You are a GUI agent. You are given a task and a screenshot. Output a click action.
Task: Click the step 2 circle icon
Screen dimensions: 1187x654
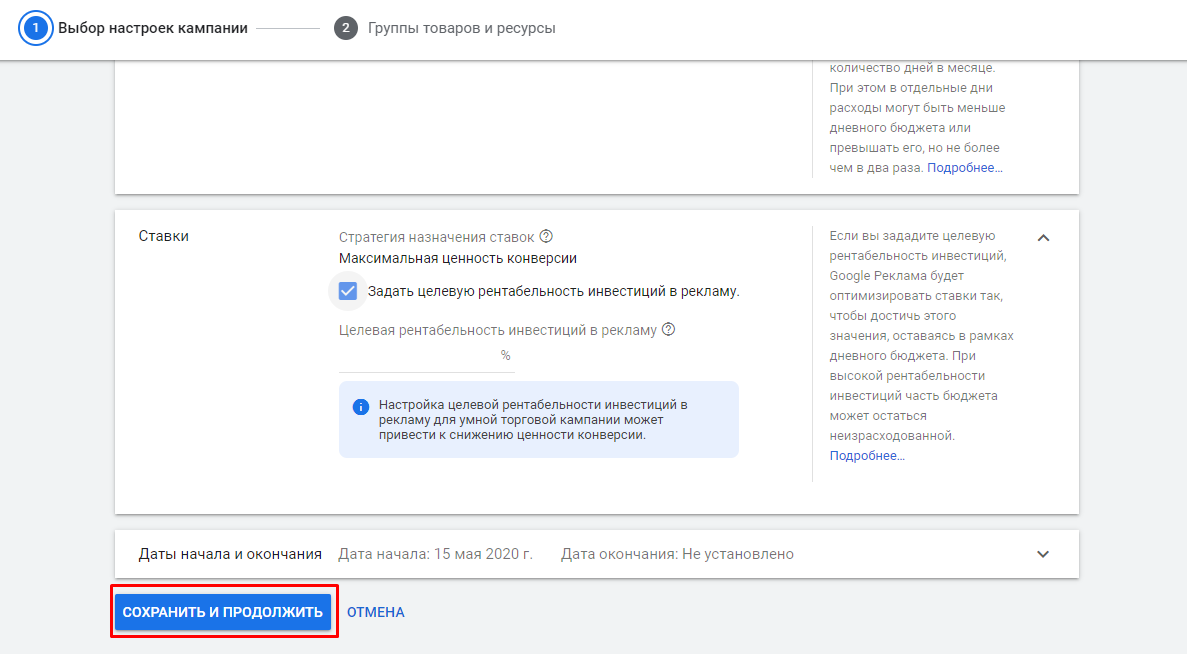[346, 28]
